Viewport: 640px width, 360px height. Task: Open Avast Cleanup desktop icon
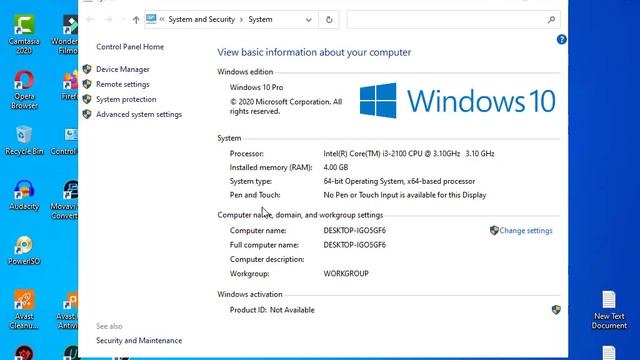pos(24,309)
